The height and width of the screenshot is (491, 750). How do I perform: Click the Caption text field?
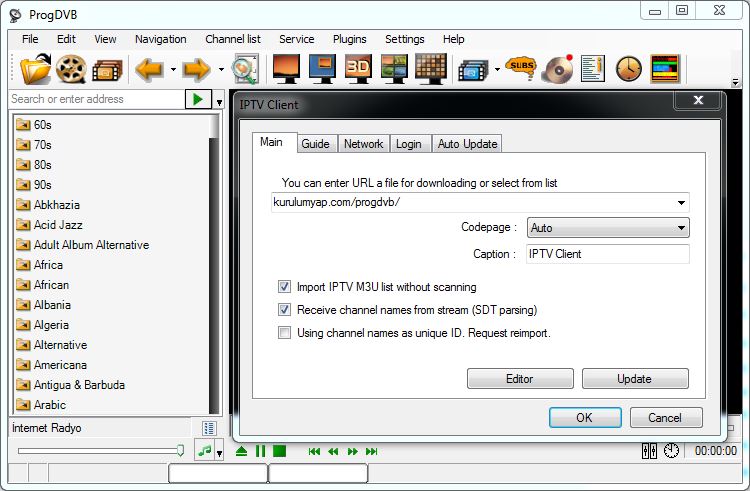(607, 254)
